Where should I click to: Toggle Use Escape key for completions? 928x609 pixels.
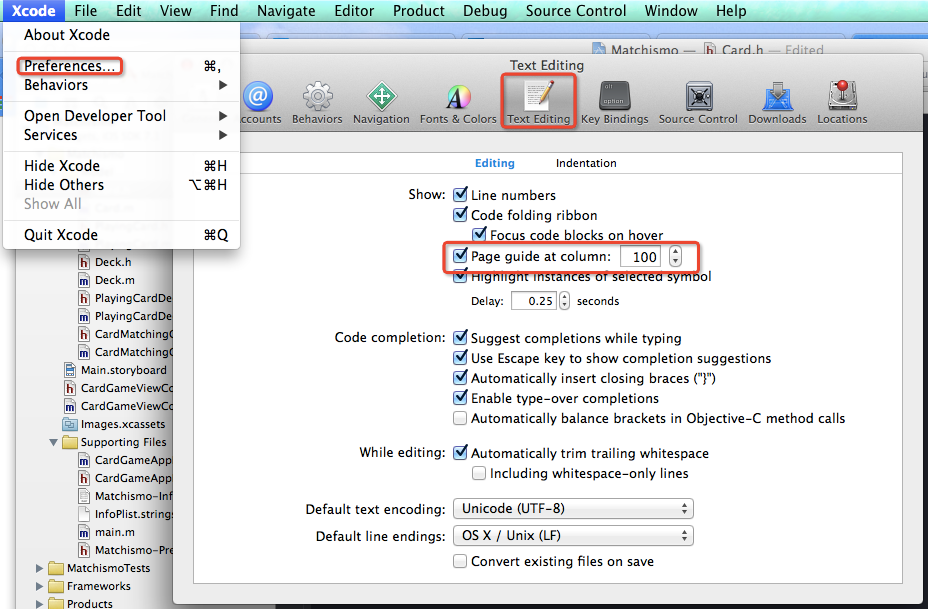[460, 358]
